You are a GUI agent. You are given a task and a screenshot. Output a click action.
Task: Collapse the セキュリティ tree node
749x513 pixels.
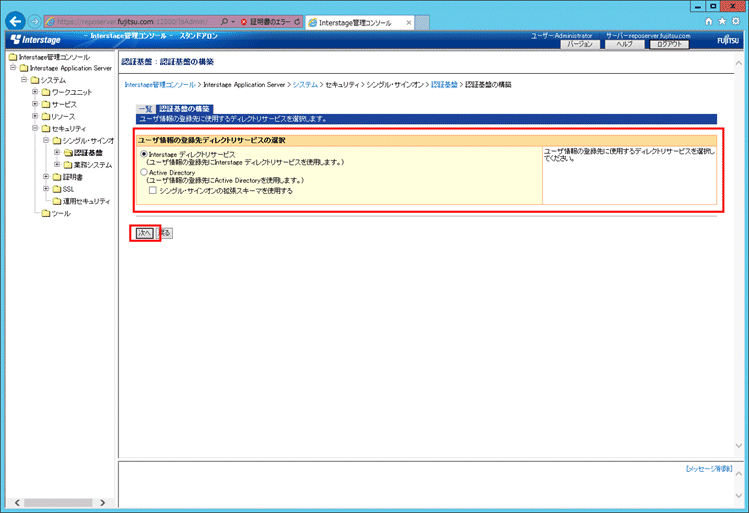coord(35,128)
